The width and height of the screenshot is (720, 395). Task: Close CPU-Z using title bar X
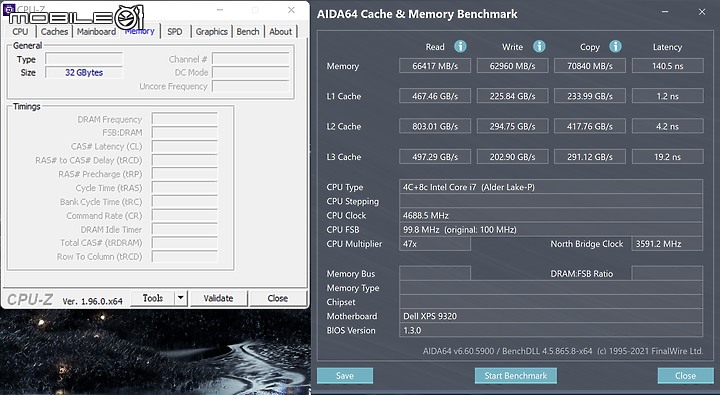click(x=291, y=10)
